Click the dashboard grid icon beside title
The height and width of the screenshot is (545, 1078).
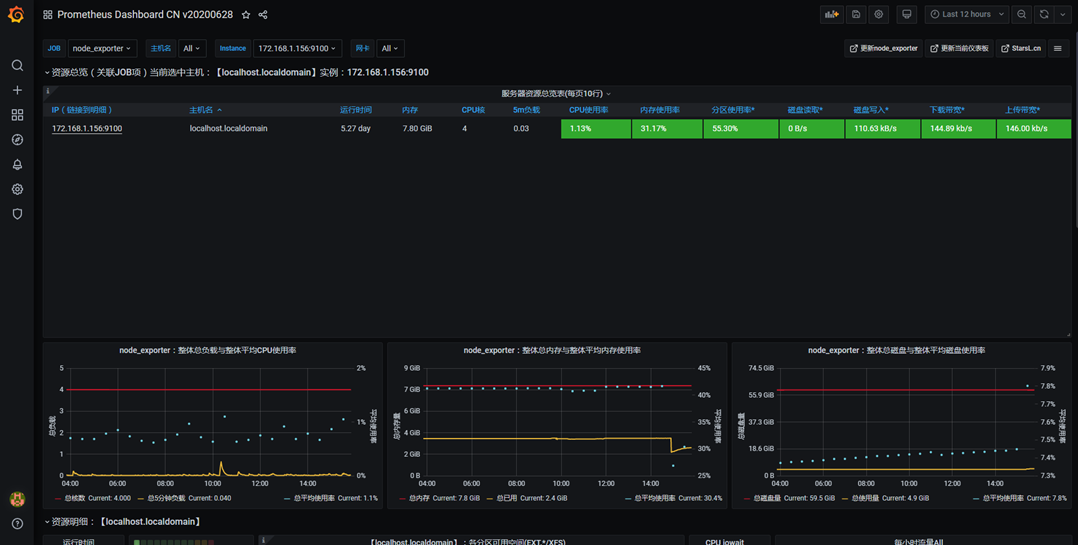(x=47, y=14)
